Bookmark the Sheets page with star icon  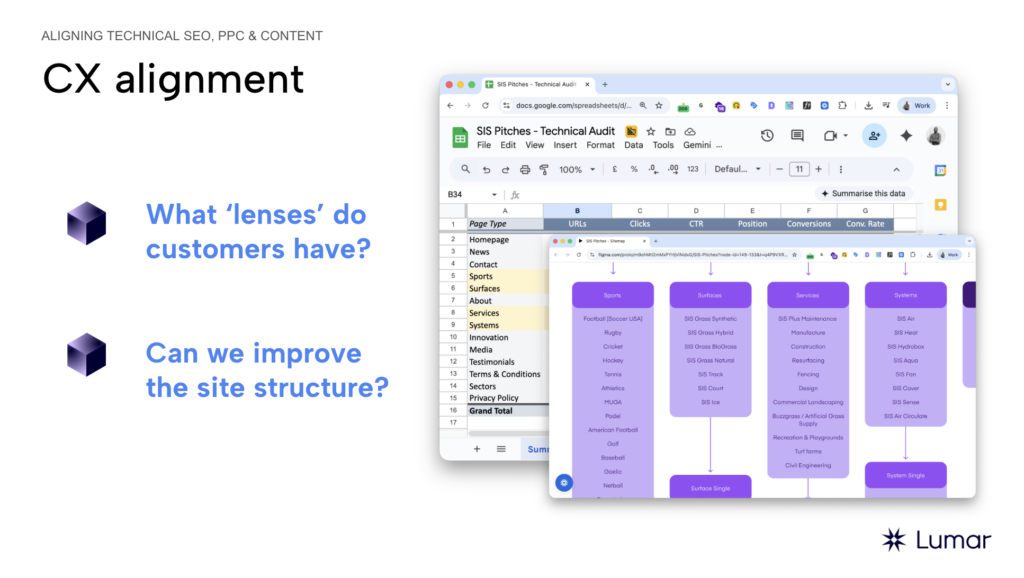659,105
